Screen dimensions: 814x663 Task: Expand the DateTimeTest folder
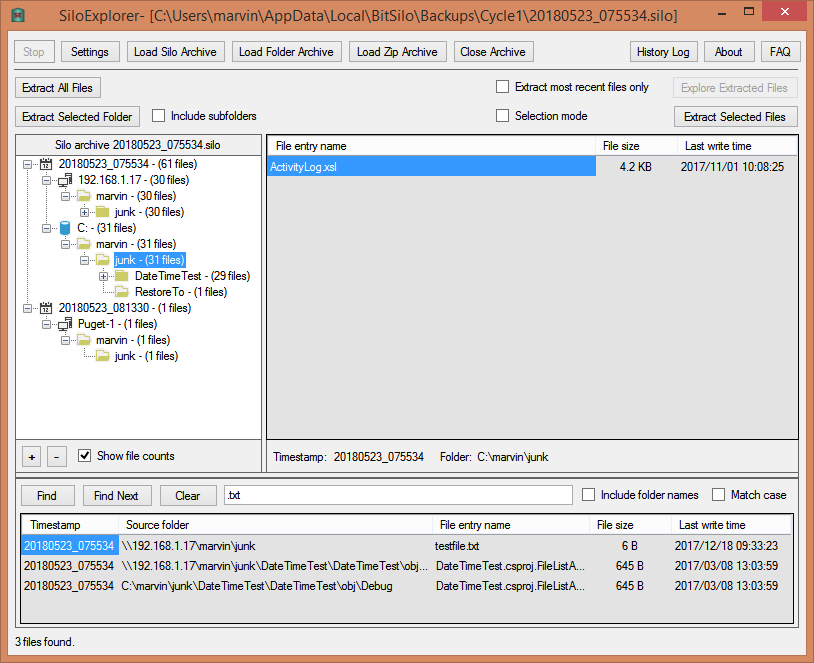[103, 276]
